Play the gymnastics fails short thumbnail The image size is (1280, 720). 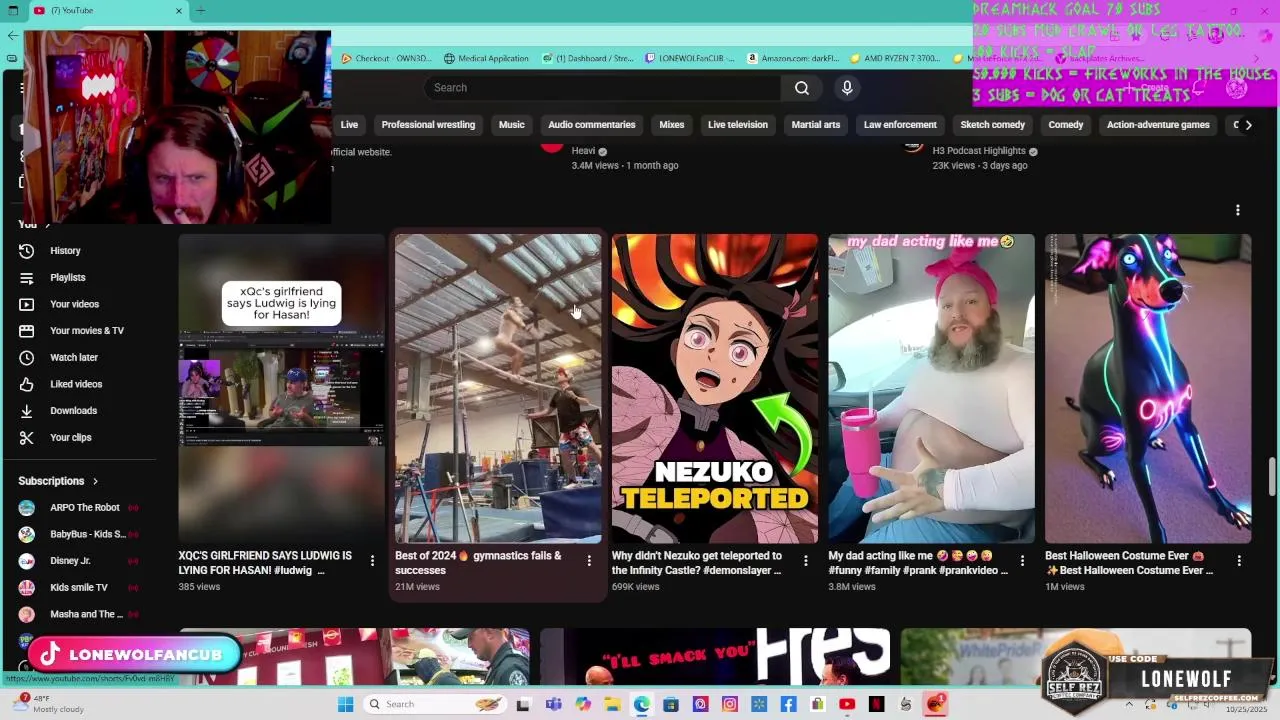498,389
